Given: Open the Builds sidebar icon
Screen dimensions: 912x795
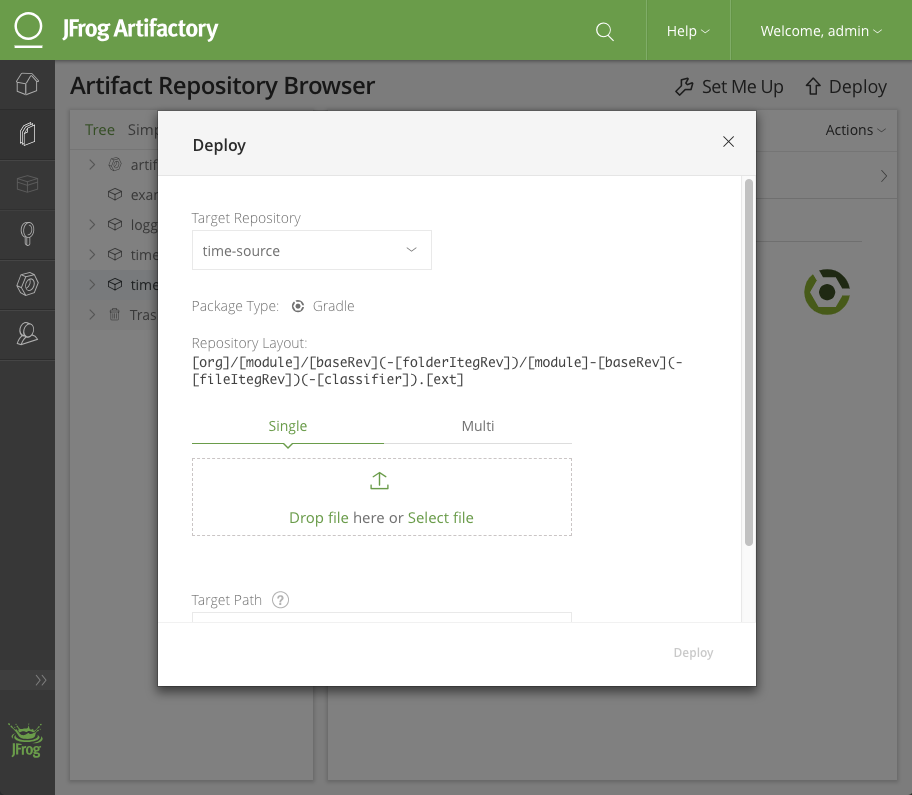Looking at the screenshot, I should (x=27, y=234).
